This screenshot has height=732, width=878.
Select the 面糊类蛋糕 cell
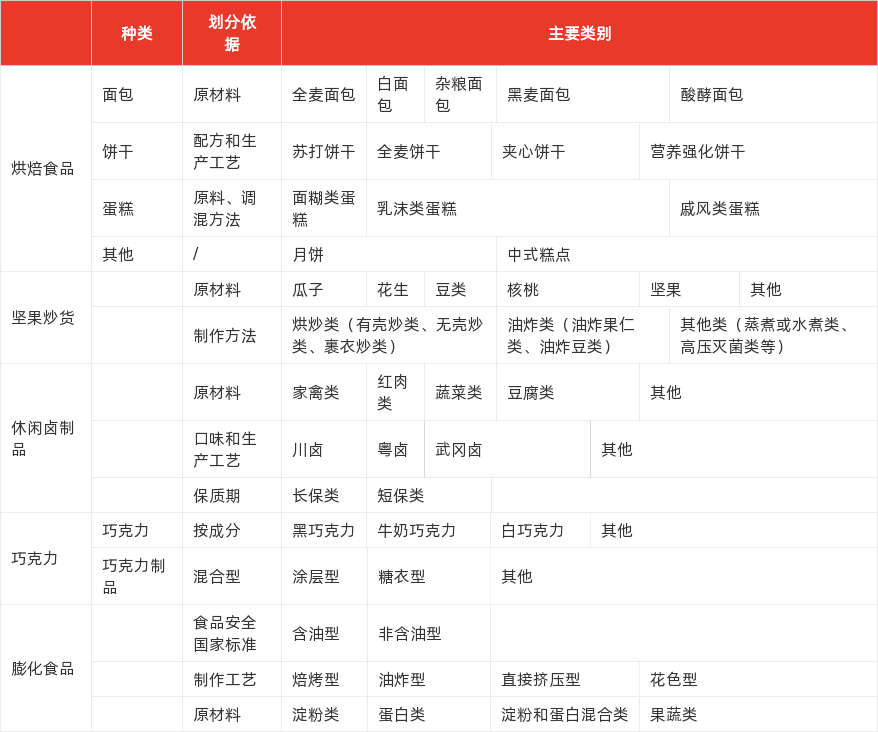click(324, 208)
